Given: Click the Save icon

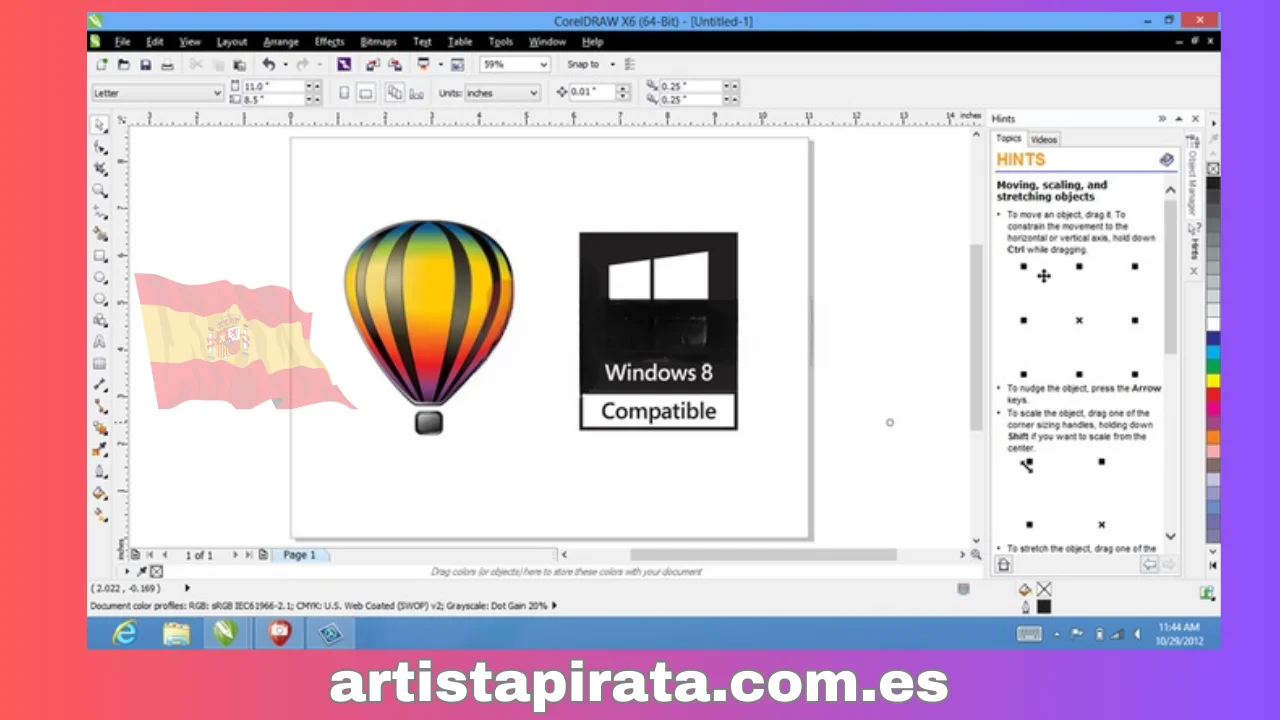Looking at the screenshot, I should [145, 64].
